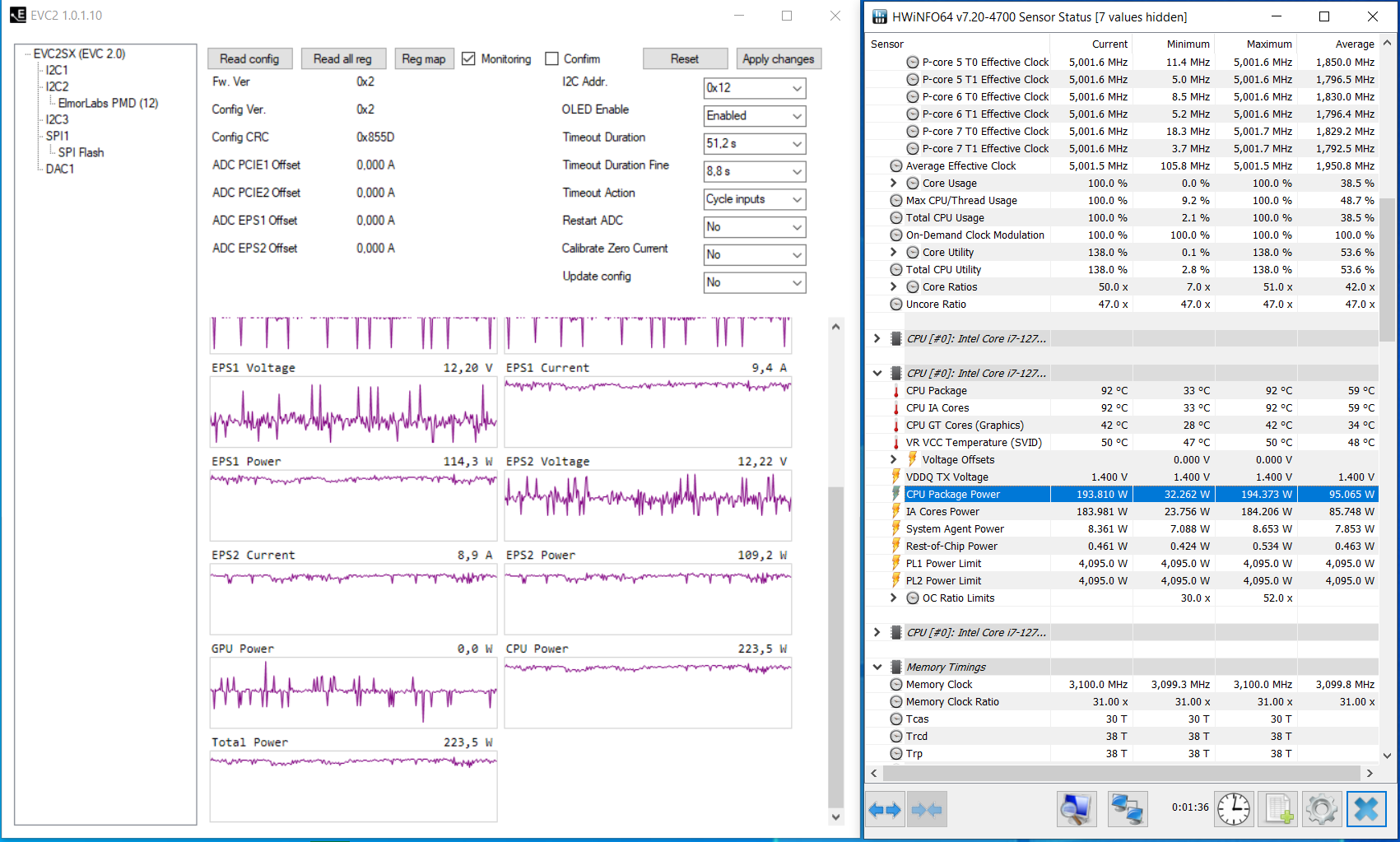
Task: Click the thermometer icon beside CPU Package
Action: coord(896,391)
